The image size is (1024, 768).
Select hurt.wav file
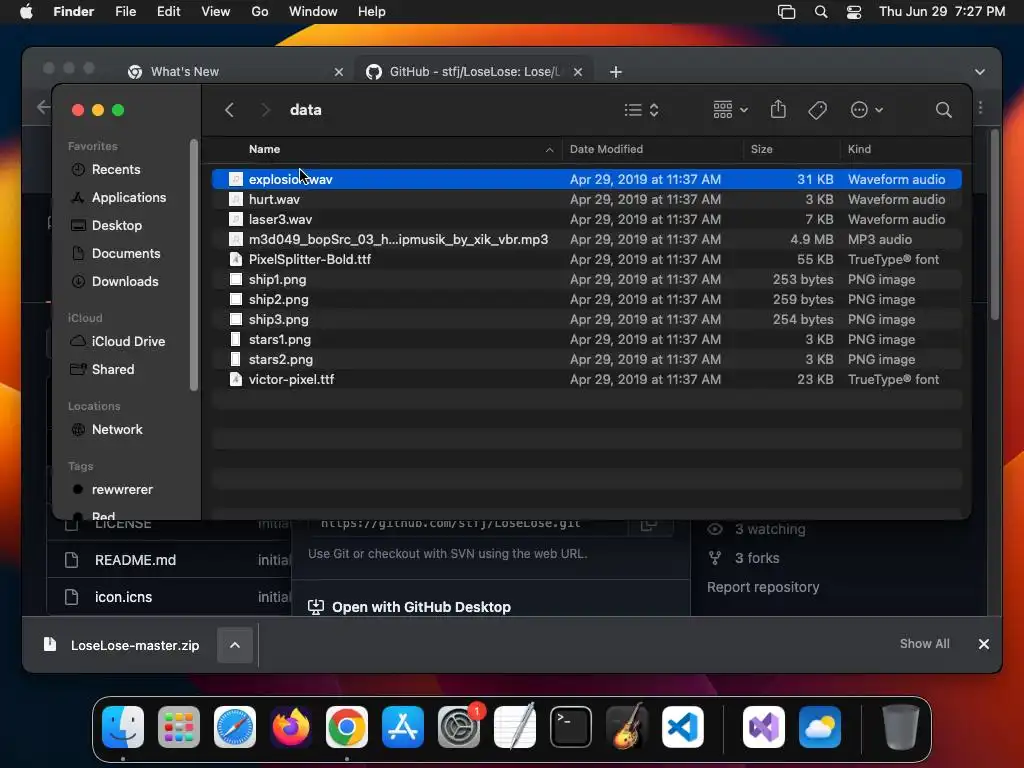(x=586, y=199)
